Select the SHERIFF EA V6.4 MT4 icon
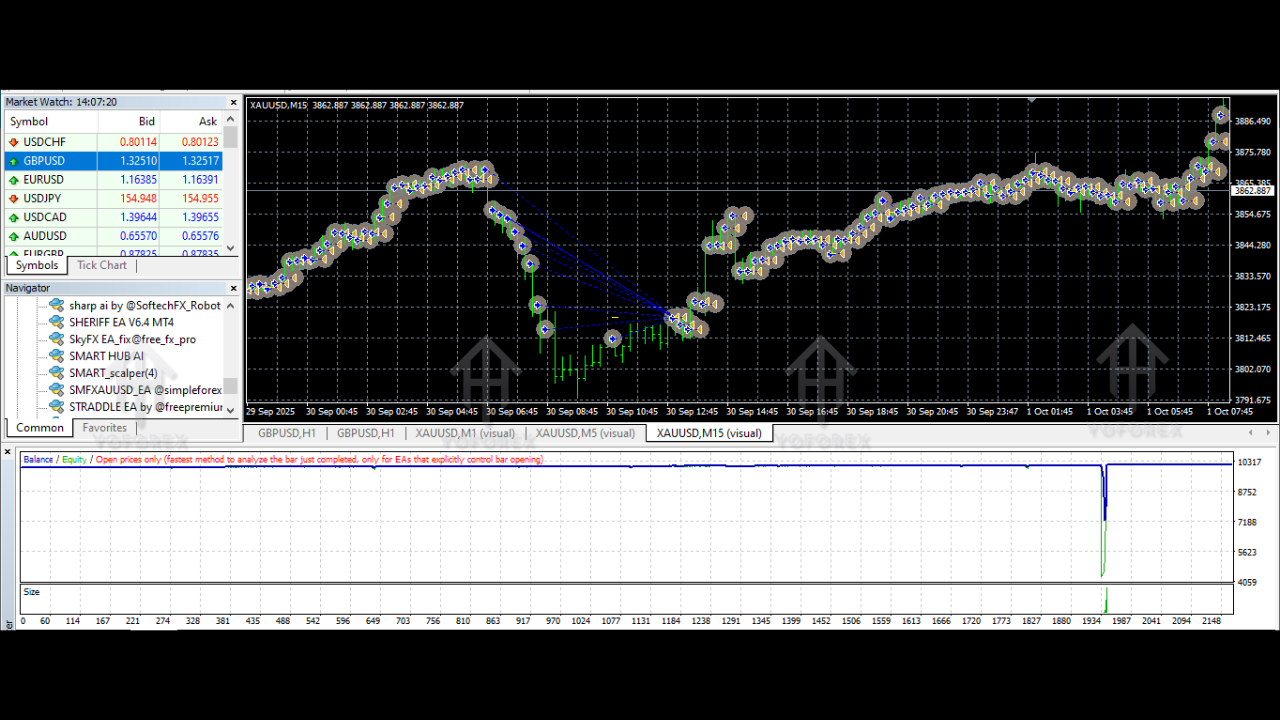Viewport: 1280px width, 720px height. (x=56, y=322)
